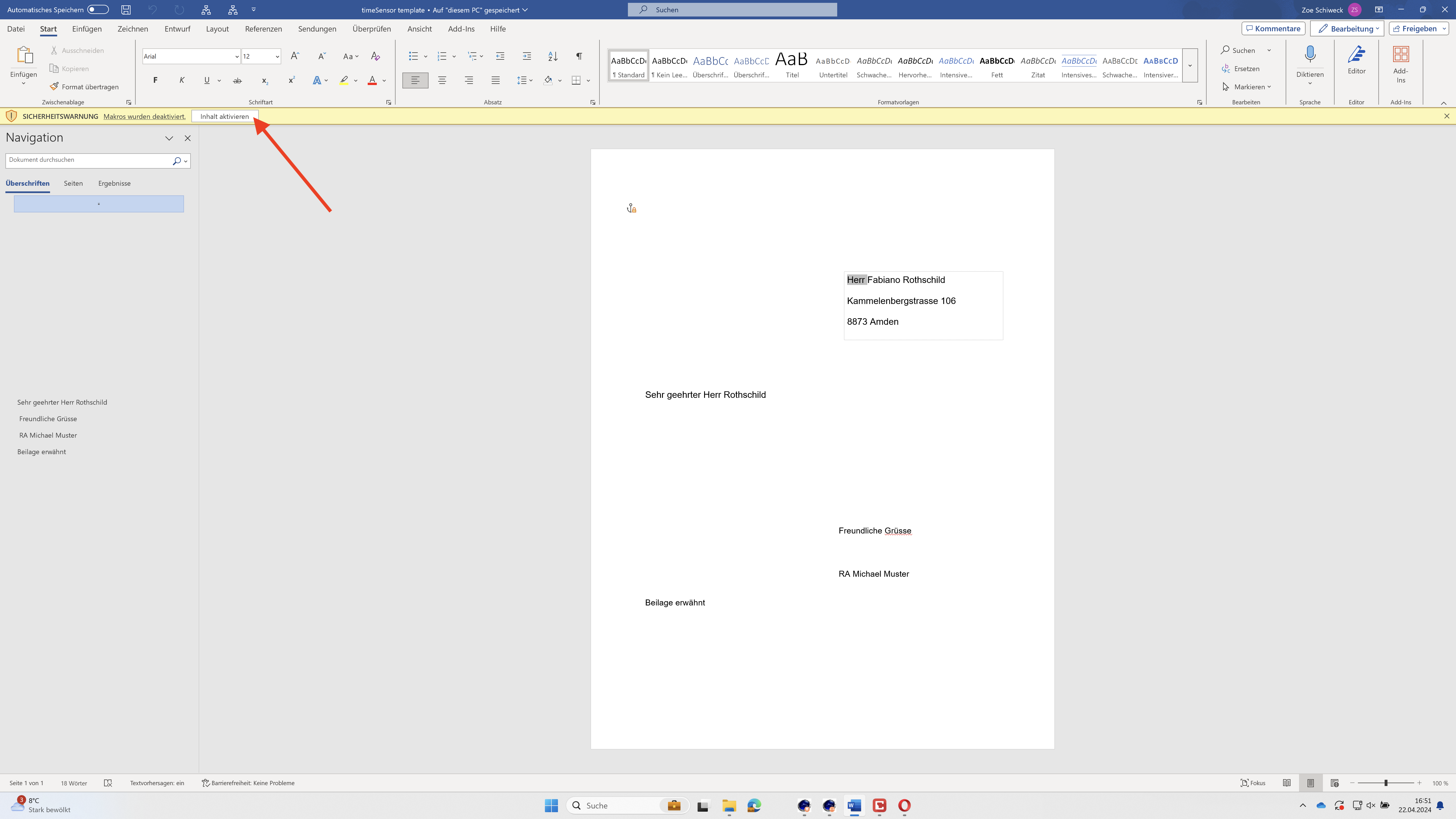Open File Explorer from taskbar

[729, 805]
